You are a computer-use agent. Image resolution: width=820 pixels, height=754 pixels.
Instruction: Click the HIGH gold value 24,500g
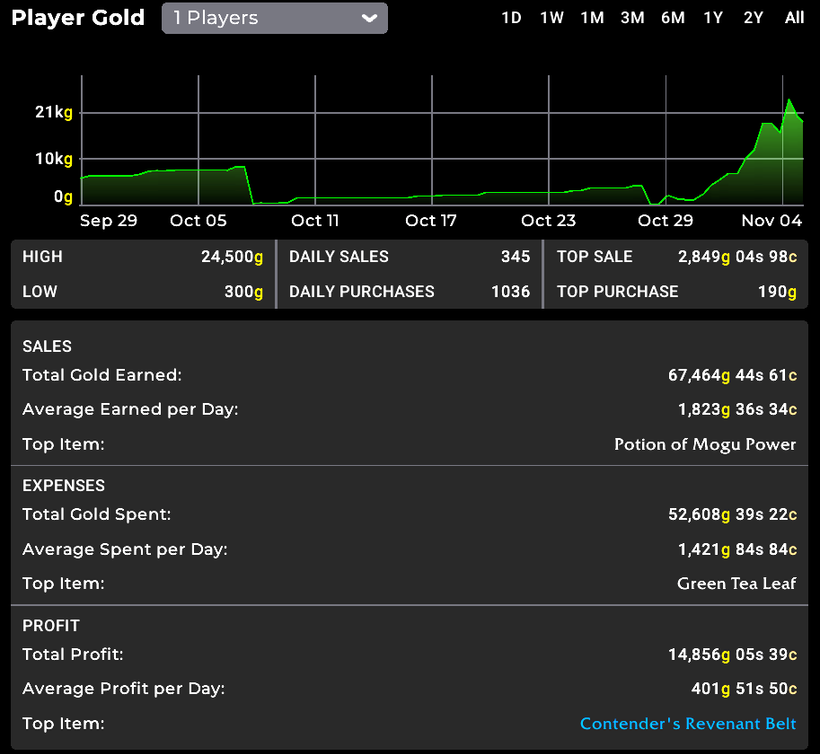point(232,257)
